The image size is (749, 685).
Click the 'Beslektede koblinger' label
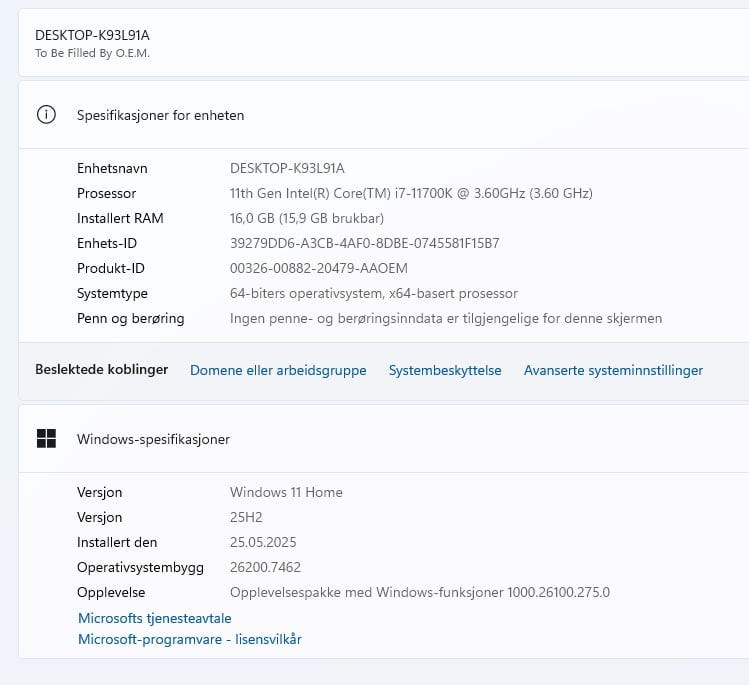102,369
